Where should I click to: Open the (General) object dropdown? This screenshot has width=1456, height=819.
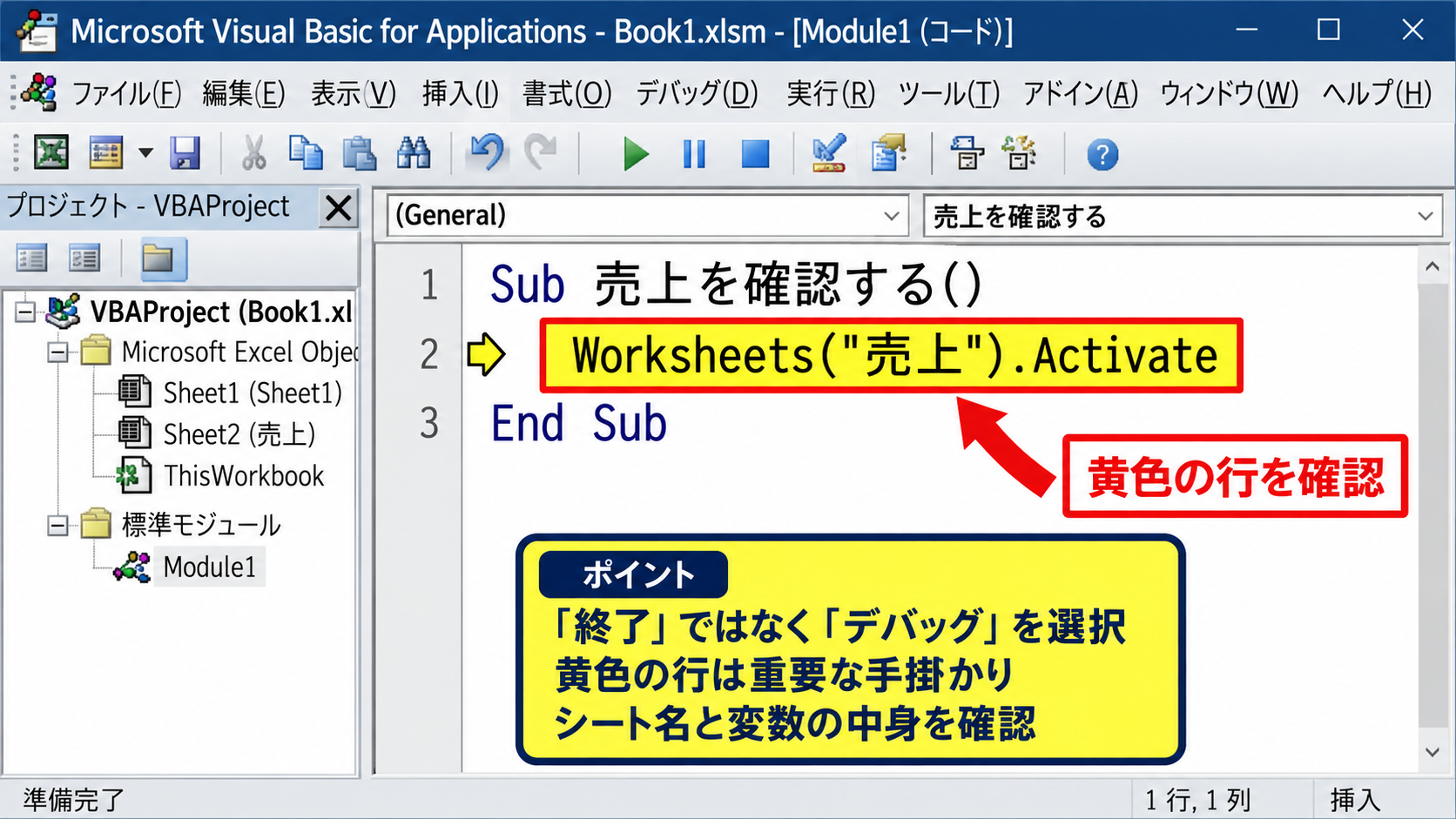[x=892, y=216]
